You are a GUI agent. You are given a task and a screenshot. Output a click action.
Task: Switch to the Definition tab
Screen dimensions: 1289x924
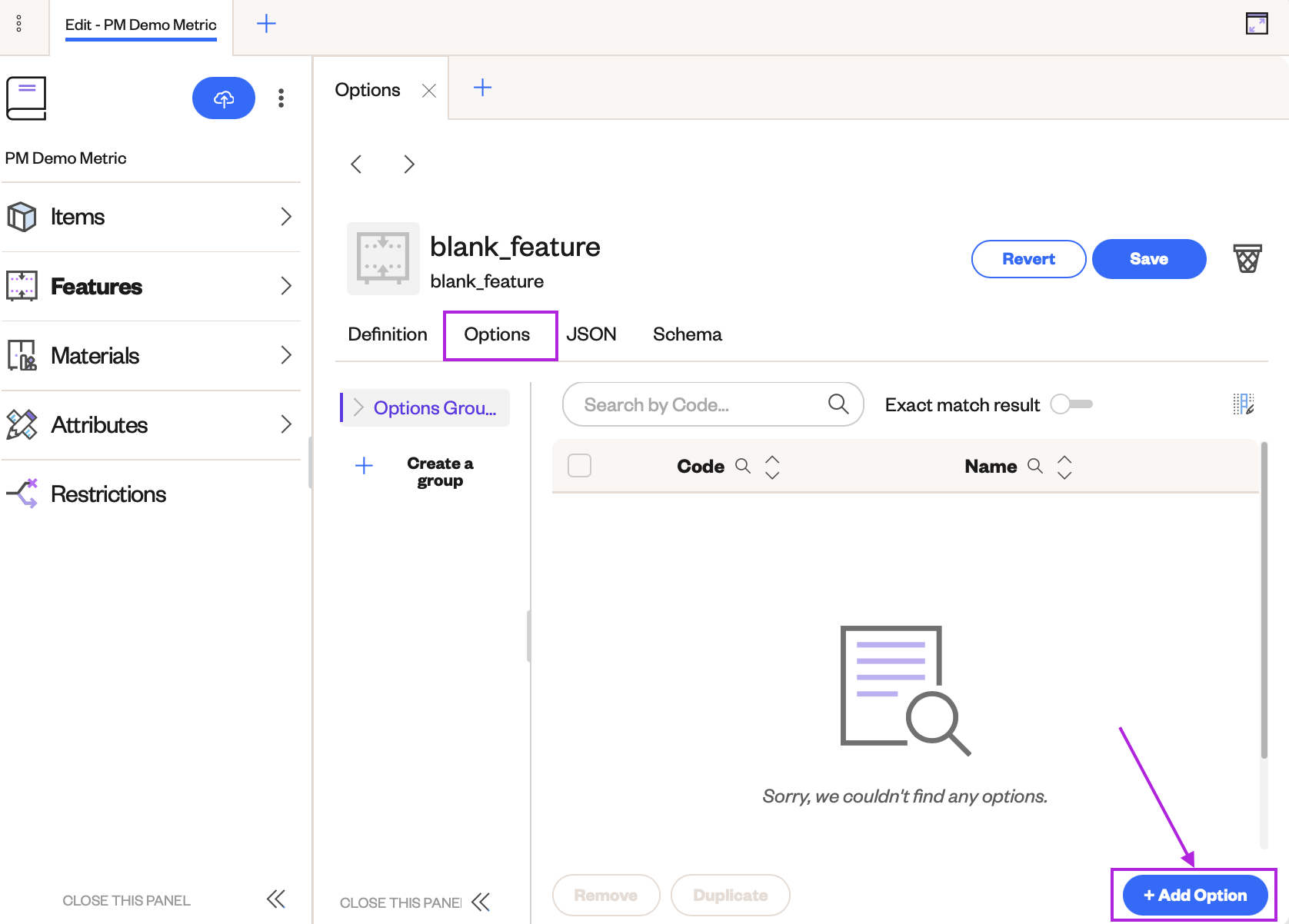tap(388, 334)
